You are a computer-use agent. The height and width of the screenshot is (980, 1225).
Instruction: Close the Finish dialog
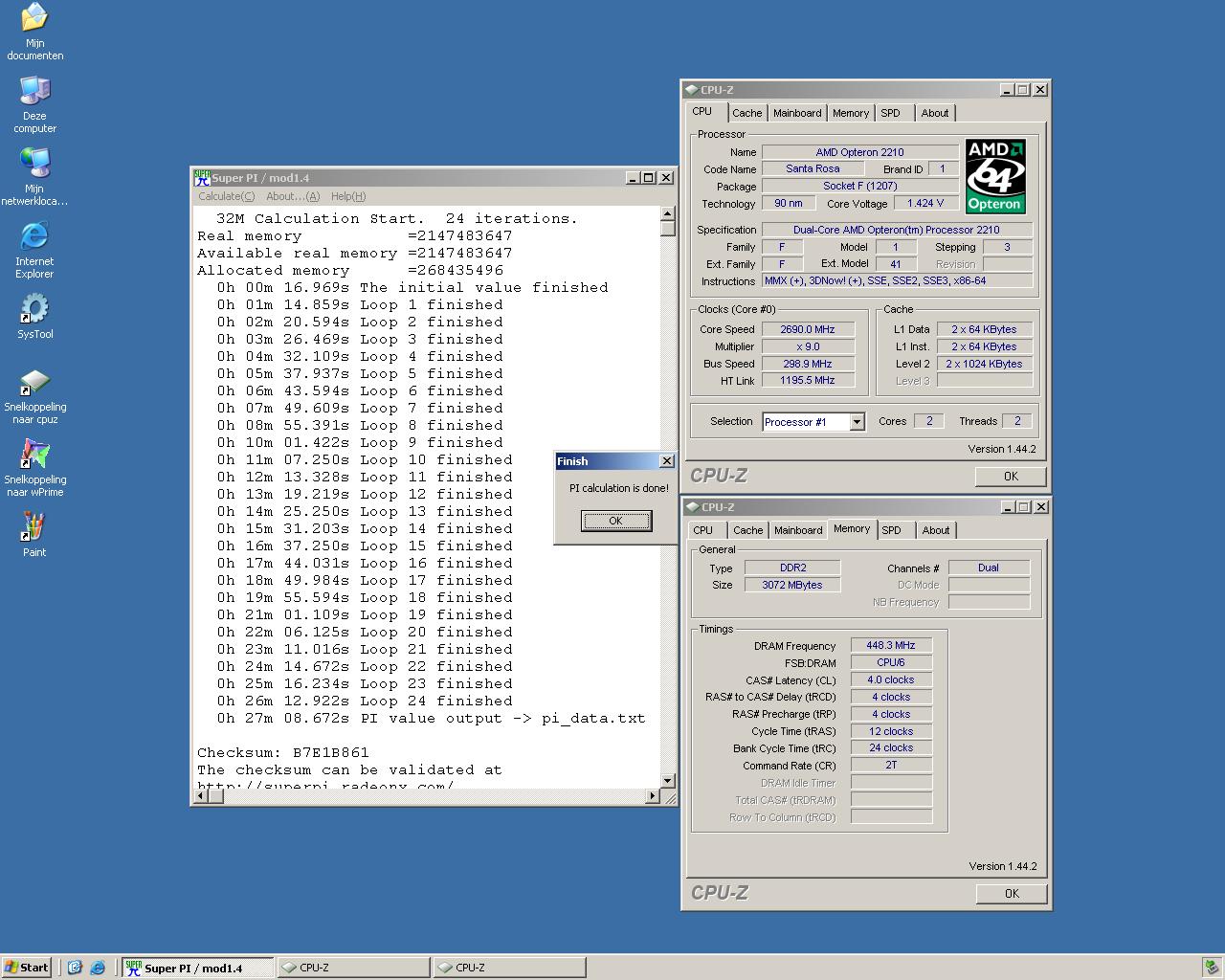[667, 461]
